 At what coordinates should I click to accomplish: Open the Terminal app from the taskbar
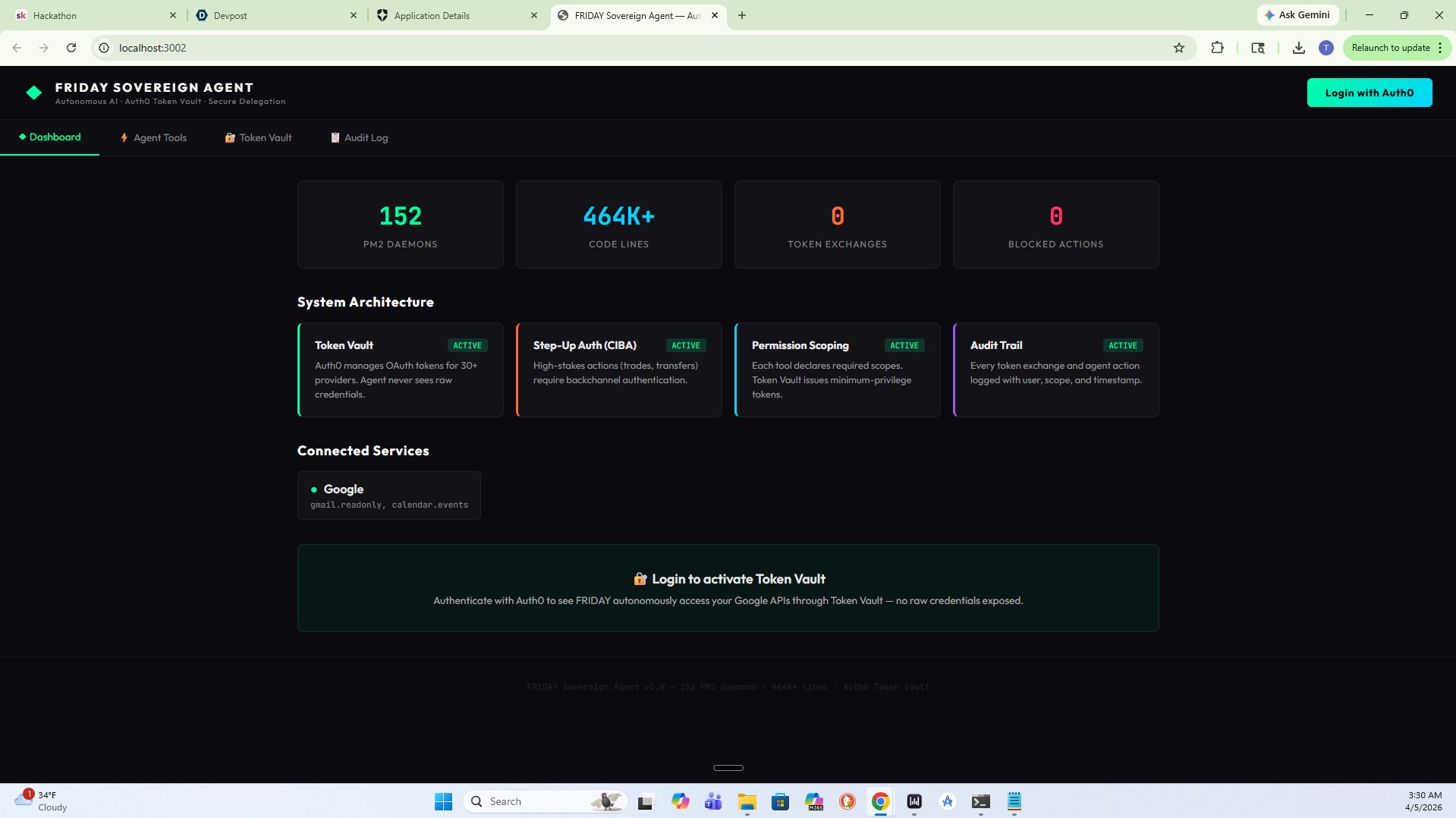(980, 801)
